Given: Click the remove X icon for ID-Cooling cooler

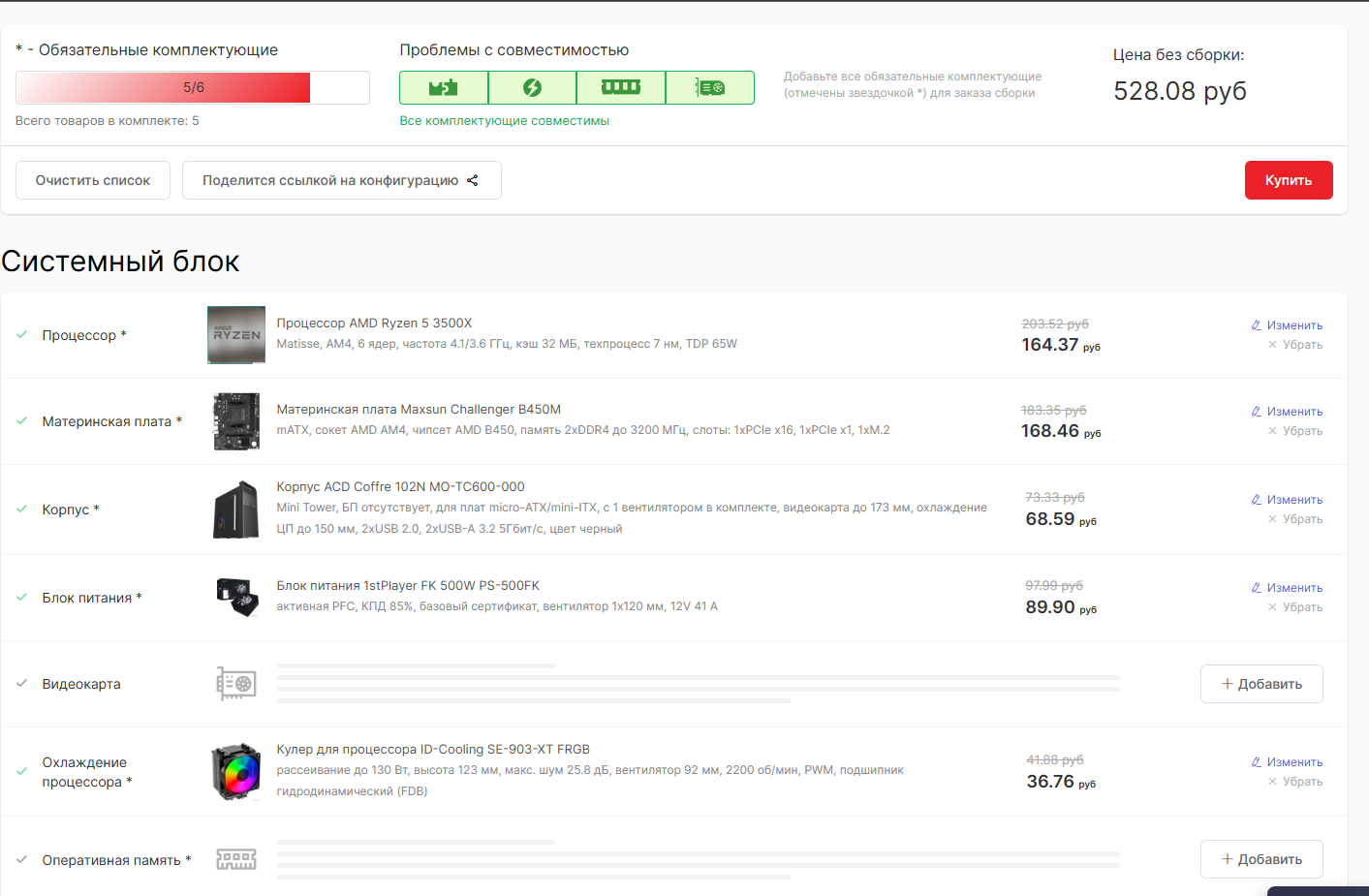Looking at the screenshot, I should 1272,782.
